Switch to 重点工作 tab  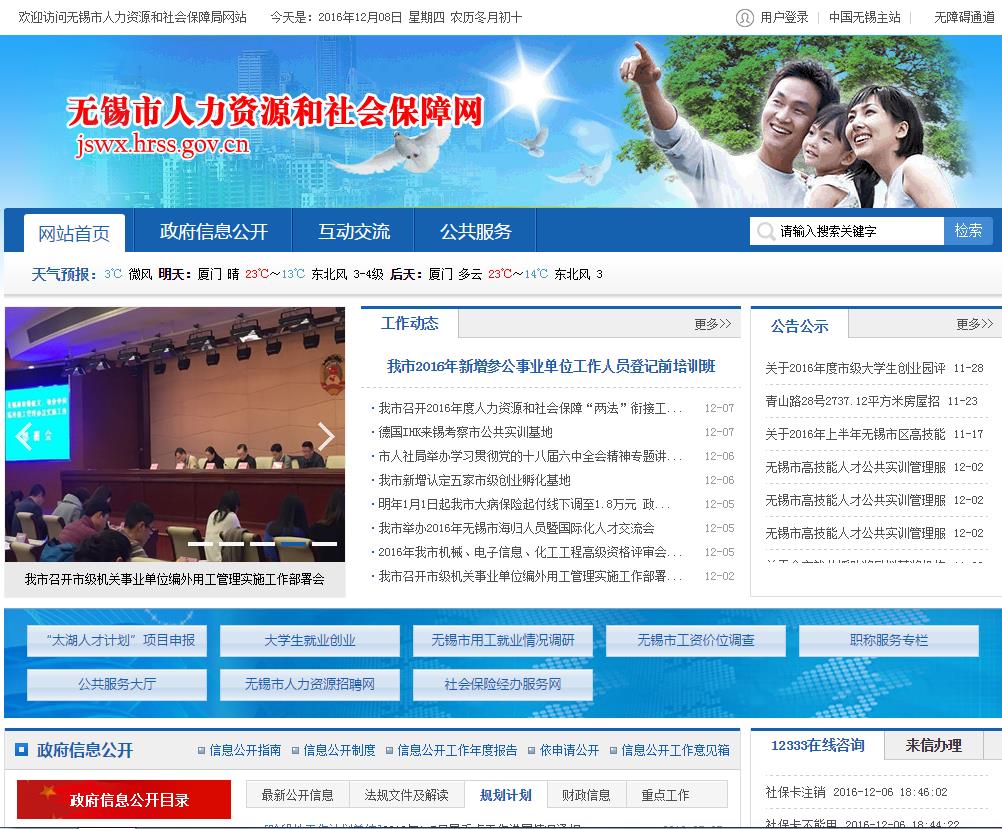(665, 794)
